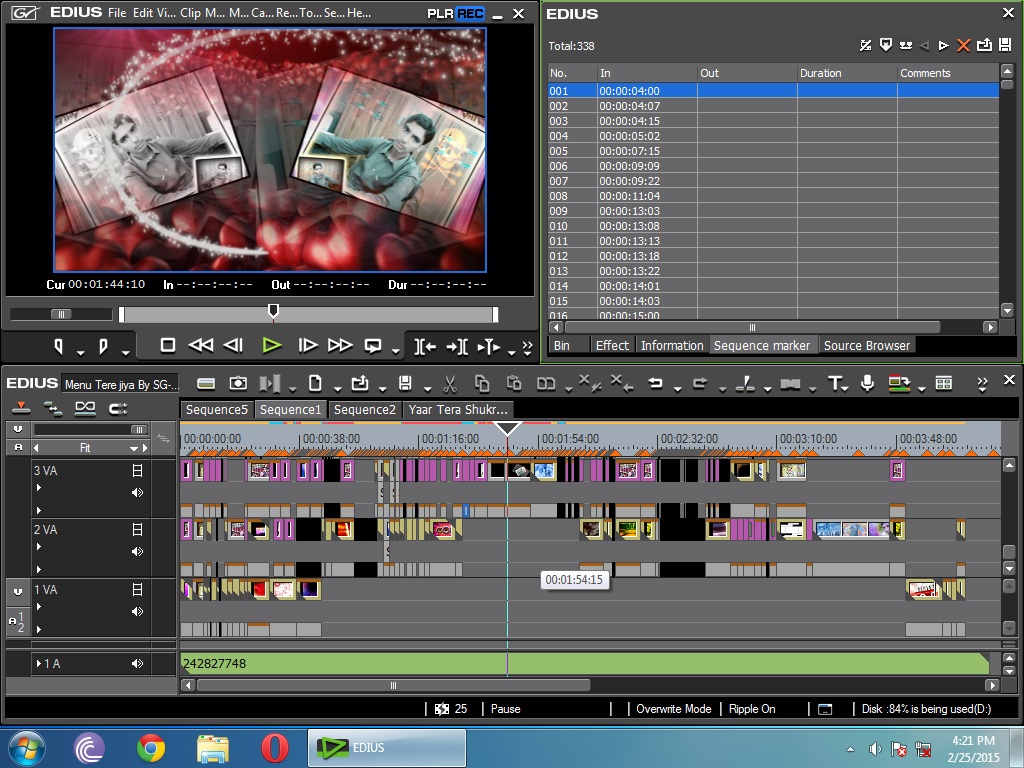Toggle 2 VA track video lock
Screen dimensions: 1024x768
click(x=137, y=530)
